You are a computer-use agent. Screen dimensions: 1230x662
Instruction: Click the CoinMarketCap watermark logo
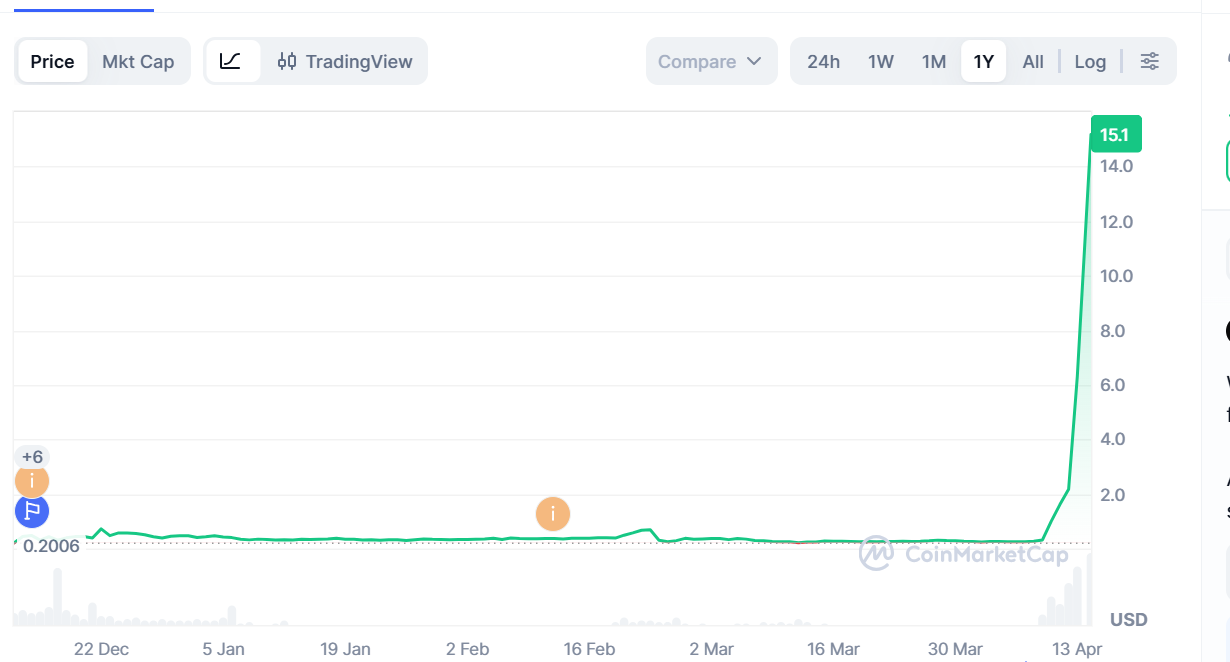coord(876,552)
